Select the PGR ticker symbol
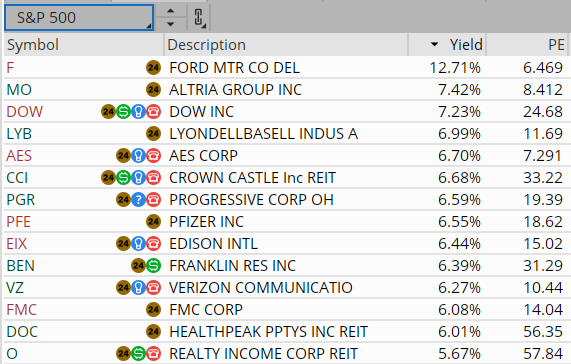Image resolution: width=571 pixels, height=364 pixels. [21, 200]
